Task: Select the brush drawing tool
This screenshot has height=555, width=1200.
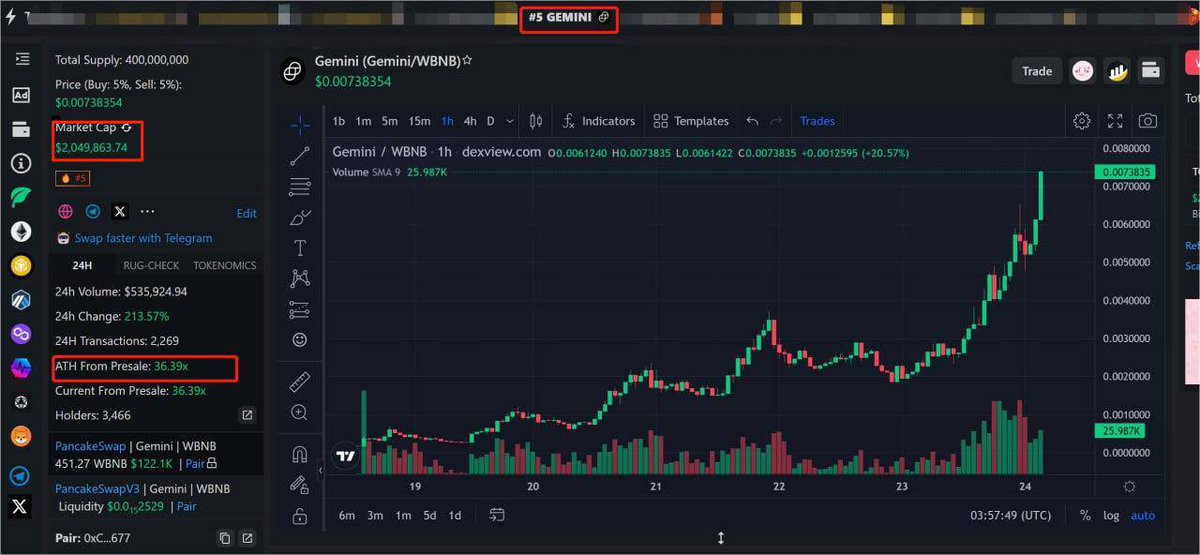Action: pyautogui.click(x=299, y=217)
